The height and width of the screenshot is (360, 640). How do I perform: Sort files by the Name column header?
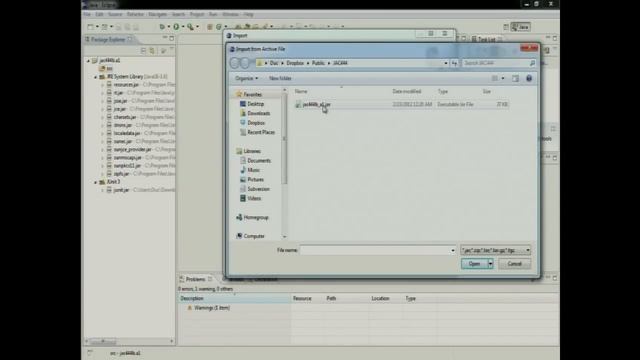[x=301, y=91]
